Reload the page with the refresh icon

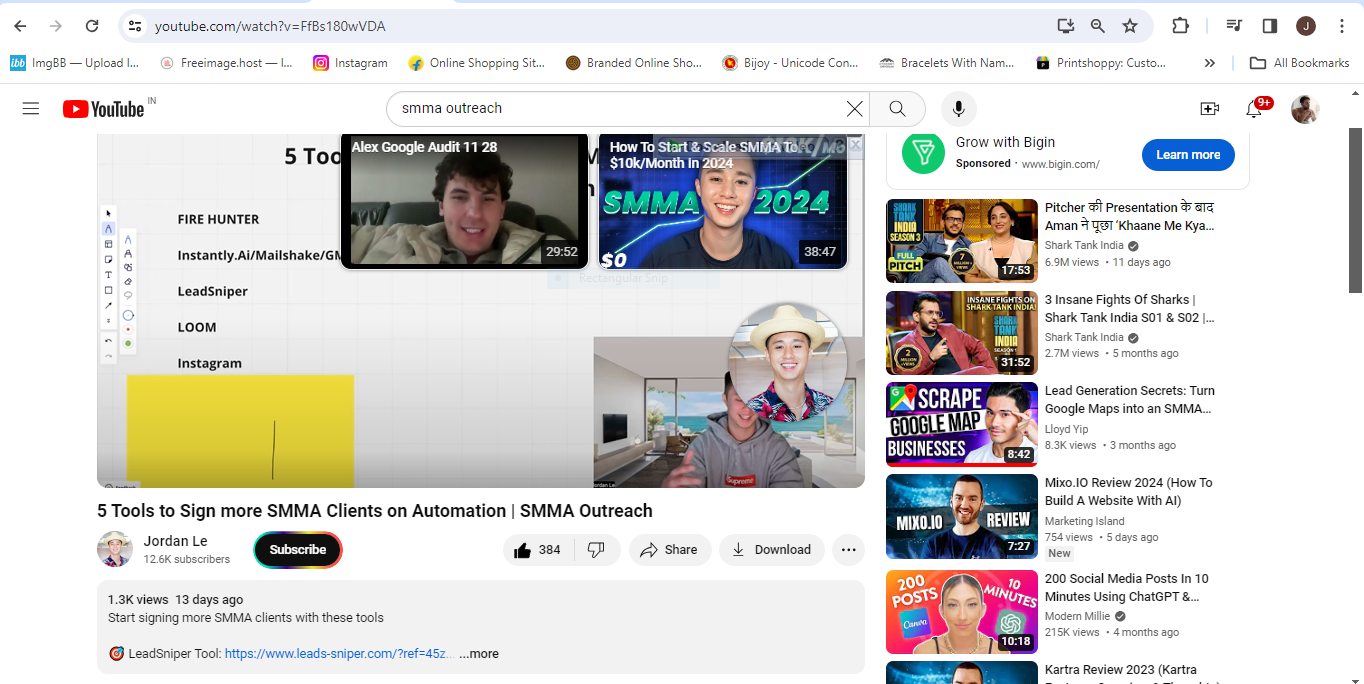(x=92, y=26)
